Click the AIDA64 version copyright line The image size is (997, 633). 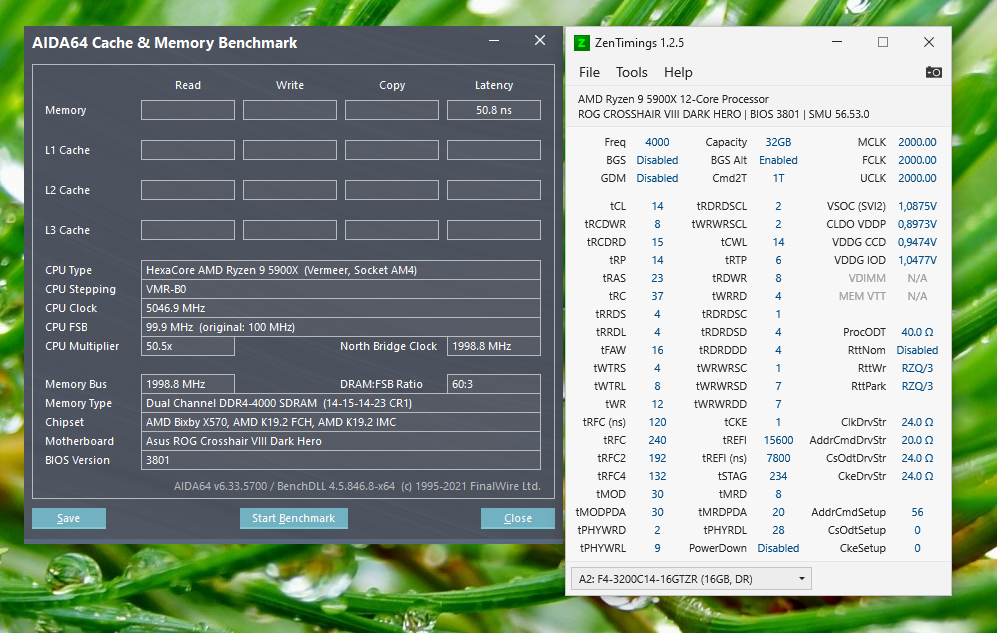[357, 486]
